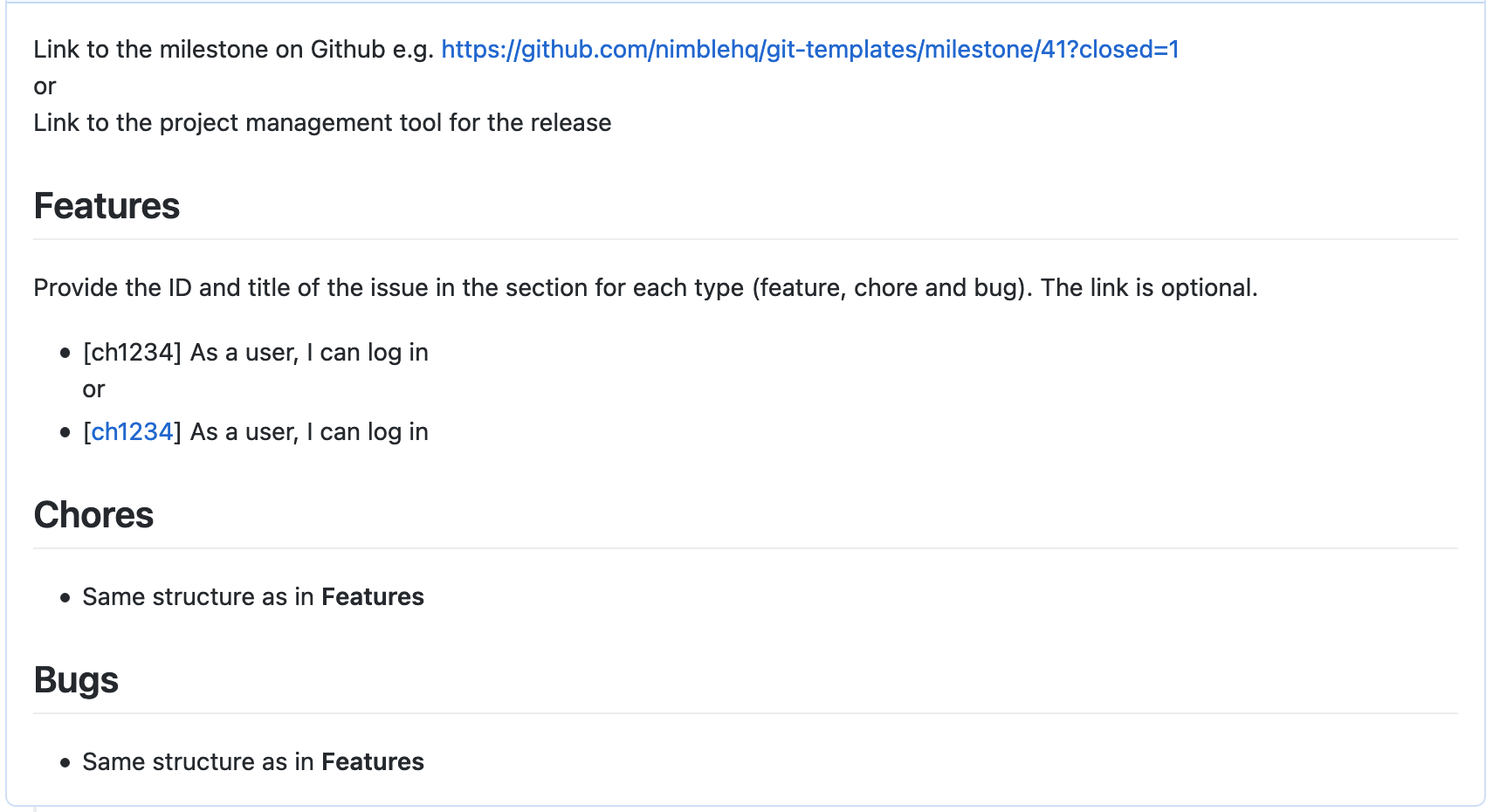Click the blue ch1234 issue link
This screenshot has height=812, width=1493.
[132, 432]
